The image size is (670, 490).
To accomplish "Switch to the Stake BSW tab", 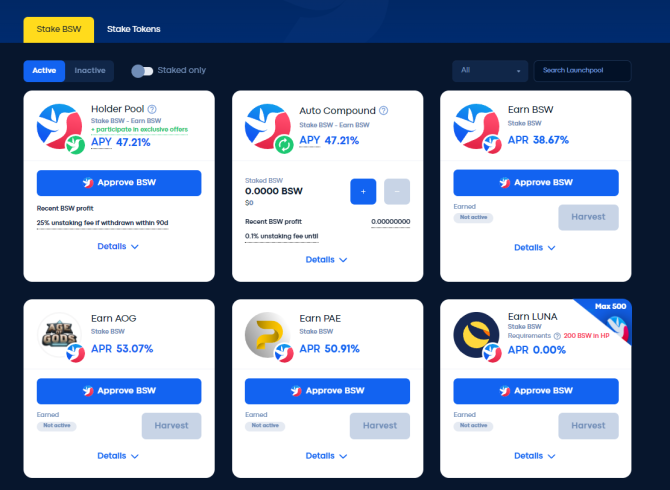I will point(59,29).
